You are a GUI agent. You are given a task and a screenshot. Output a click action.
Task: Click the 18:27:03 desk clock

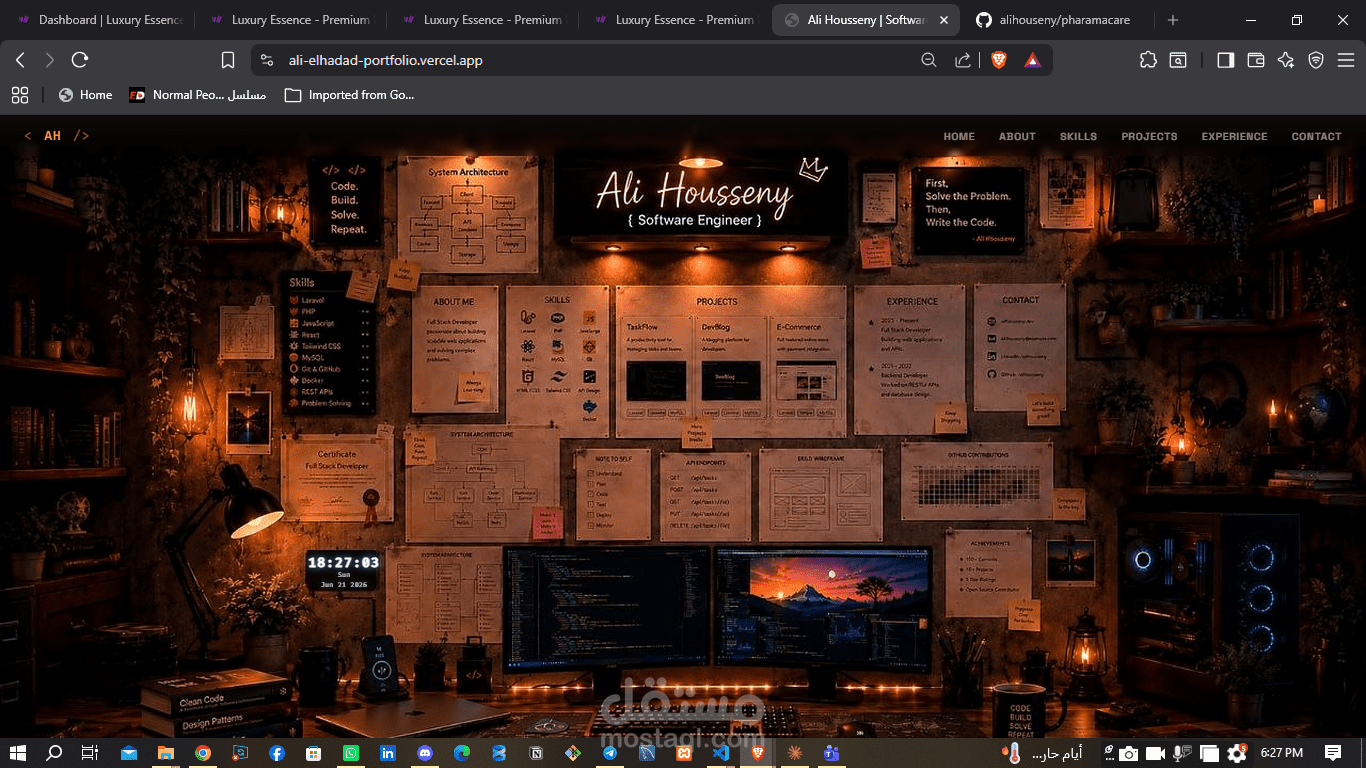pyautogui.click(x=343, y=572)
